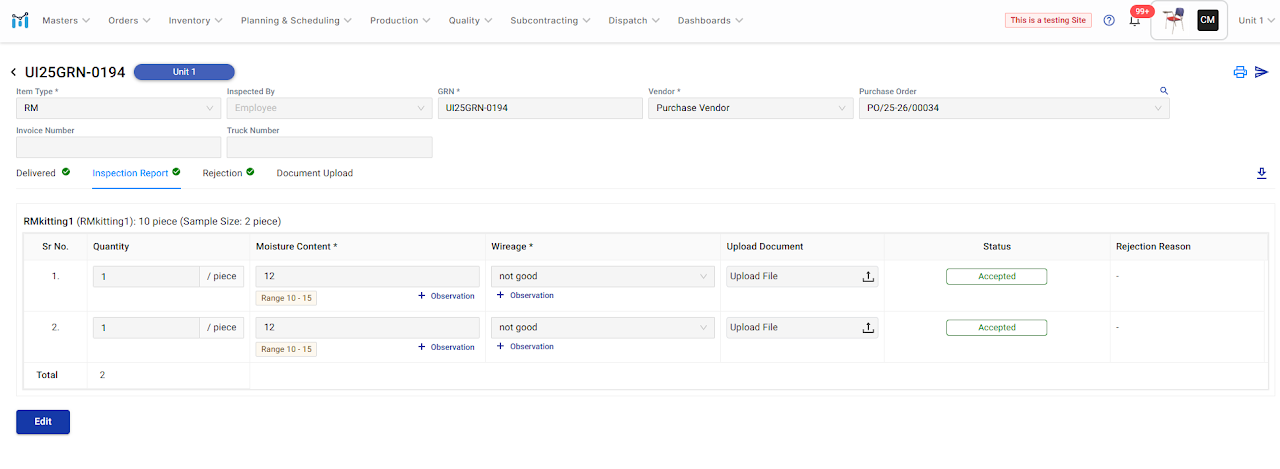Screen dimensions: 1280x469
Task: Click the download icon above the table
Action: coord(1261,174)
